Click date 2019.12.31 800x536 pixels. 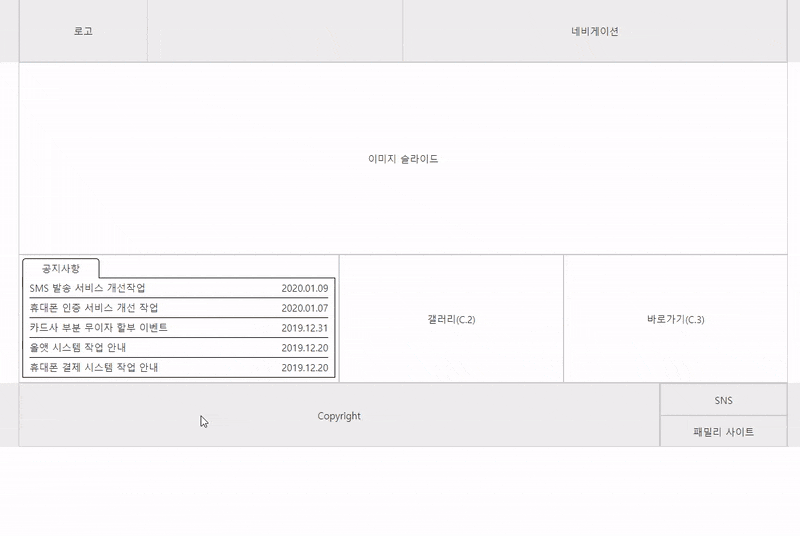tap(305, 328)
